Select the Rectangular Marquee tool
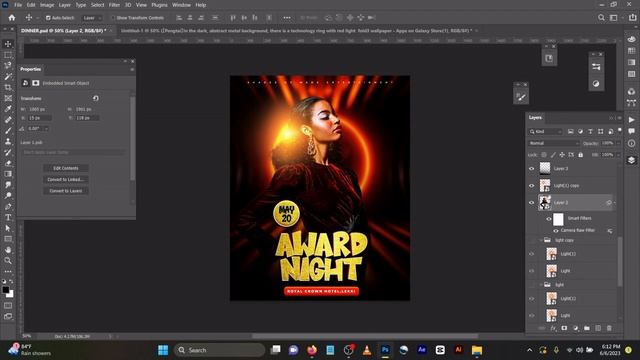 click(x=8, y=55)
